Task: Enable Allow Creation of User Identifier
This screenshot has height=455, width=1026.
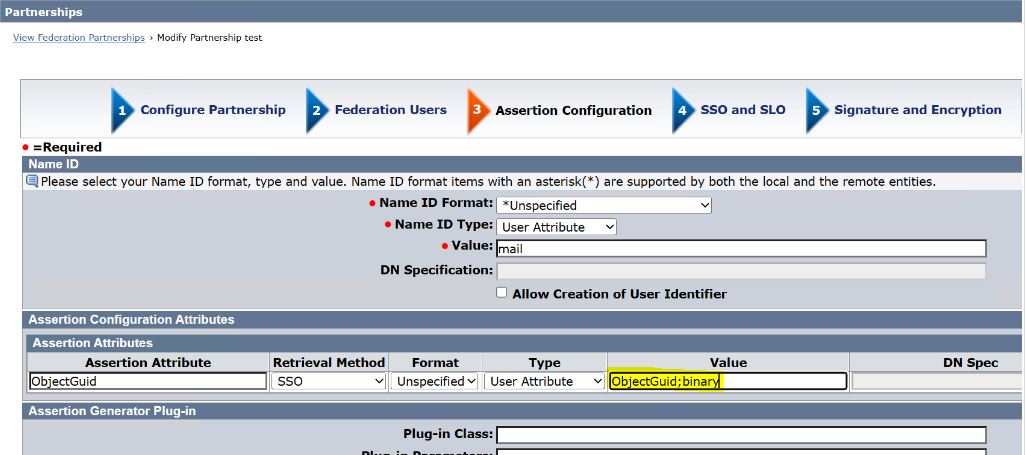Action: (x=502, y=294)
